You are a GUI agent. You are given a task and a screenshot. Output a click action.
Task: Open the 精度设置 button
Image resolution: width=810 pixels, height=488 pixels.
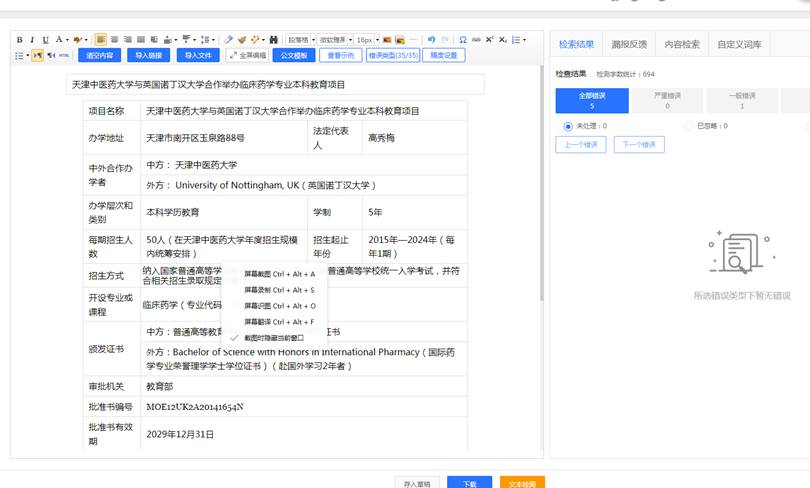444,55
